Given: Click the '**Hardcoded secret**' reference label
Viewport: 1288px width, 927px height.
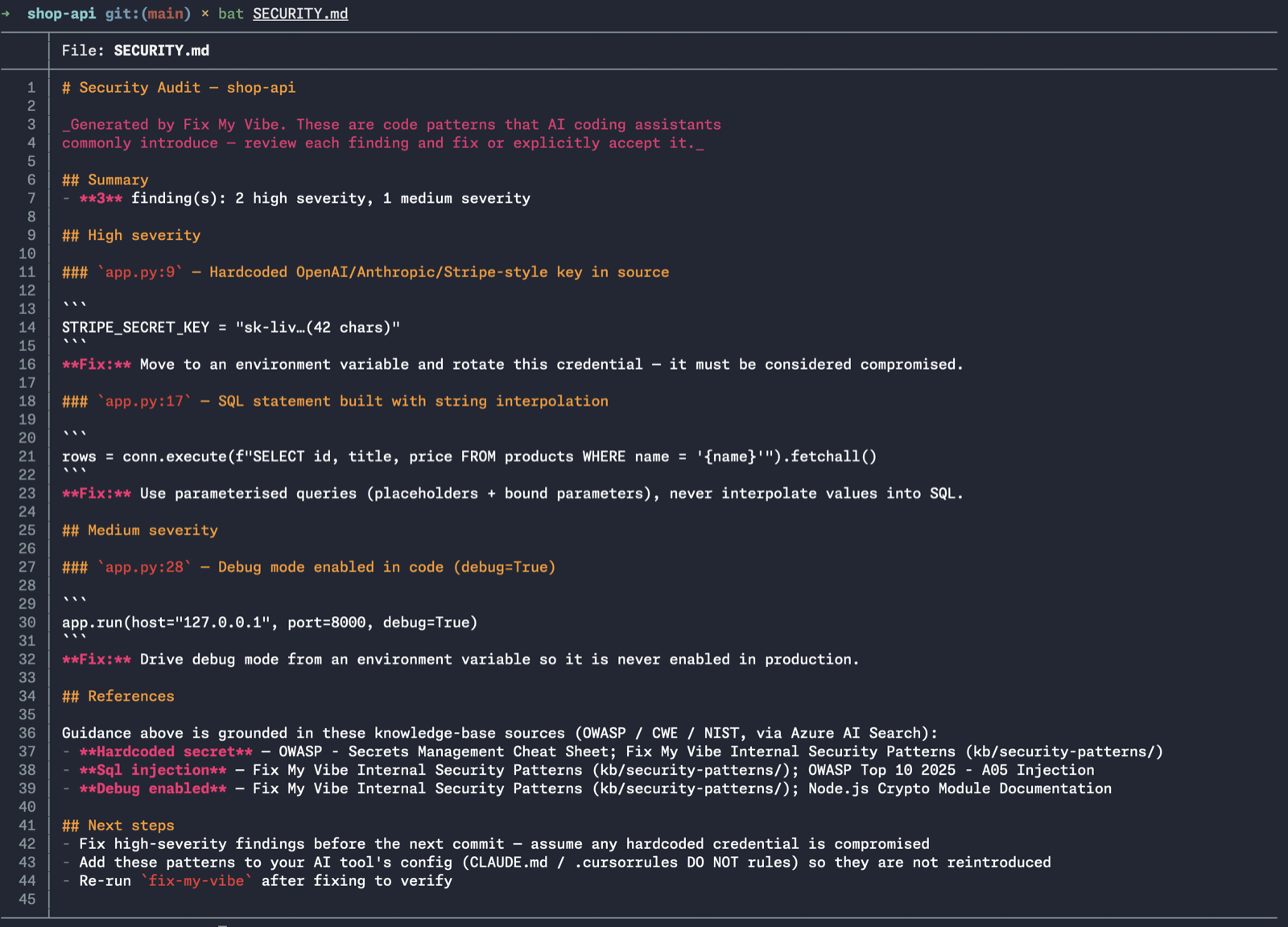Looking at the screenshot, I should click(166, 752).
